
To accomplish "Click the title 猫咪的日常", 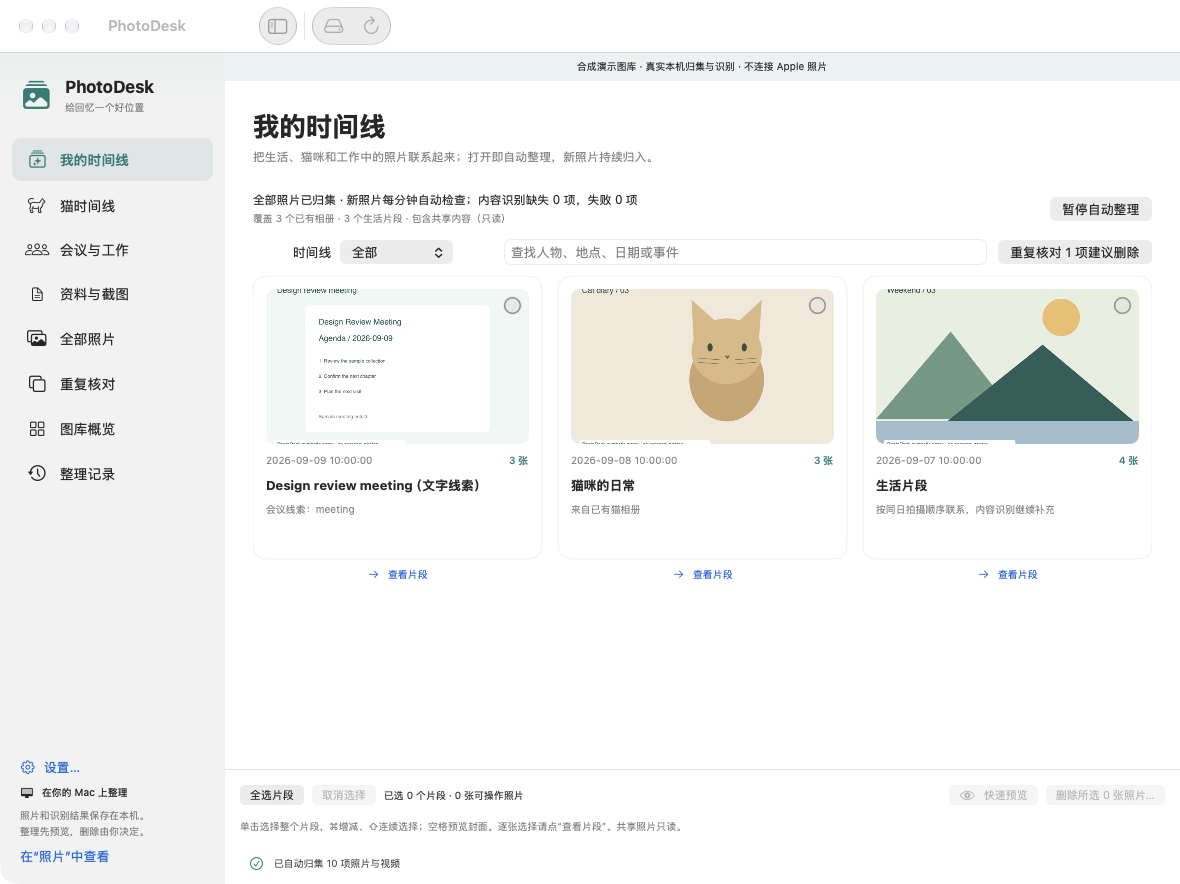I will 603,485.
